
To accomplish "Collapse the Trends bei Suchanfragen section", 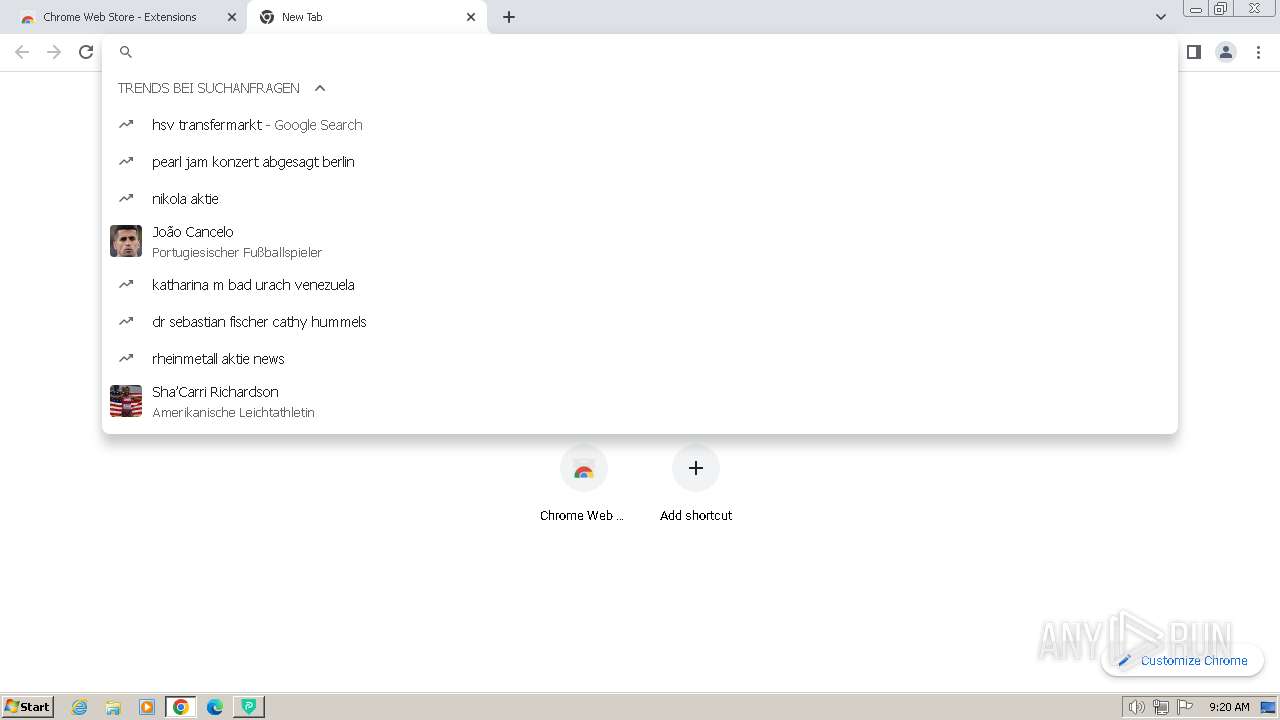I will coord(320,88).
